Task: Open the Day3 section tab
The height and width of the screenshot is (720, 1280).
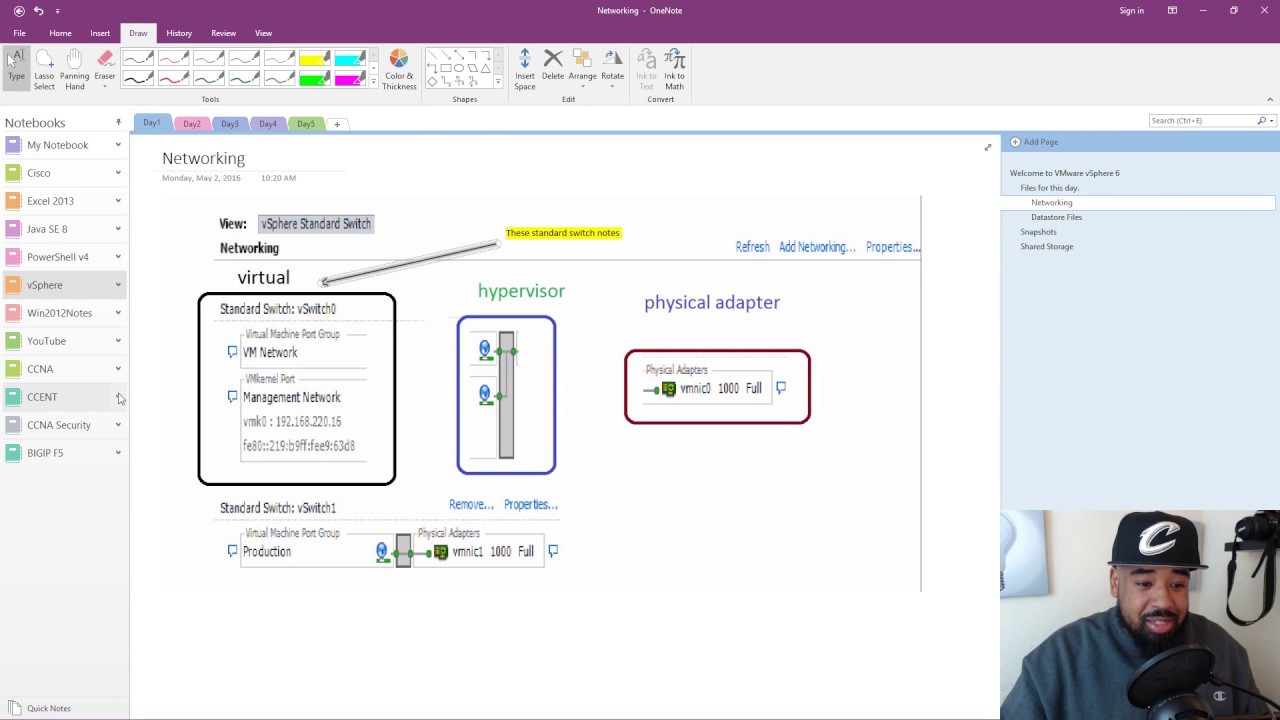Action: pos(230,124)
